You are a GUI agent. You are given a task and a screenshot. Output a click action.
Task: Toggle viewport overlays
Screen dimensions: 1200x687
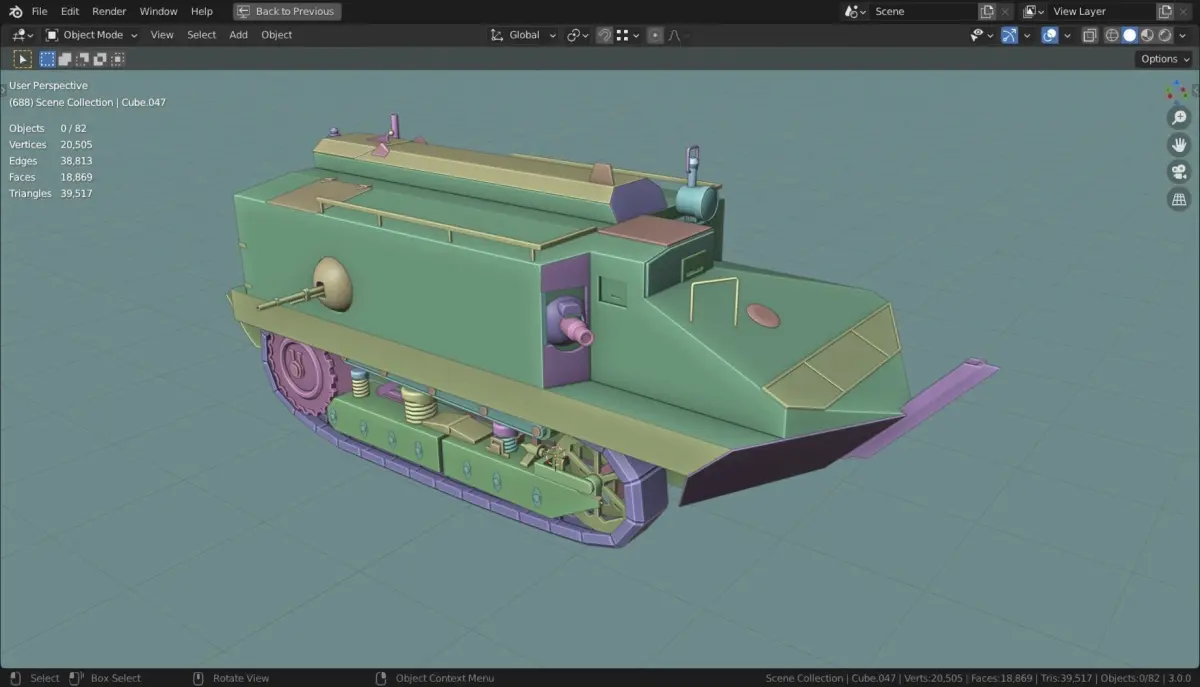coord(1049,35)
